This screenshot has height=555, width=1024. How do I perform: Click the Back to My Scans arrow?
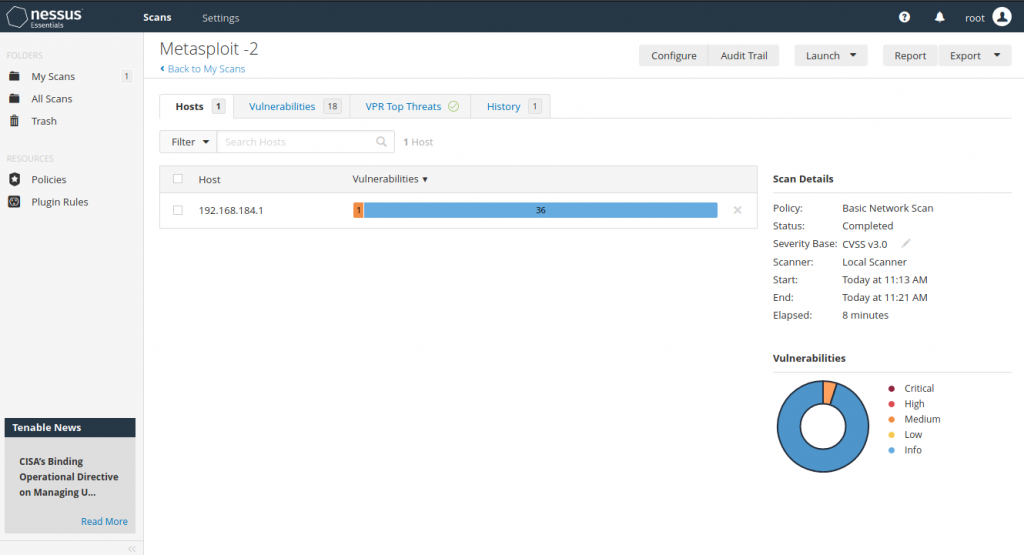click(162, 69)
